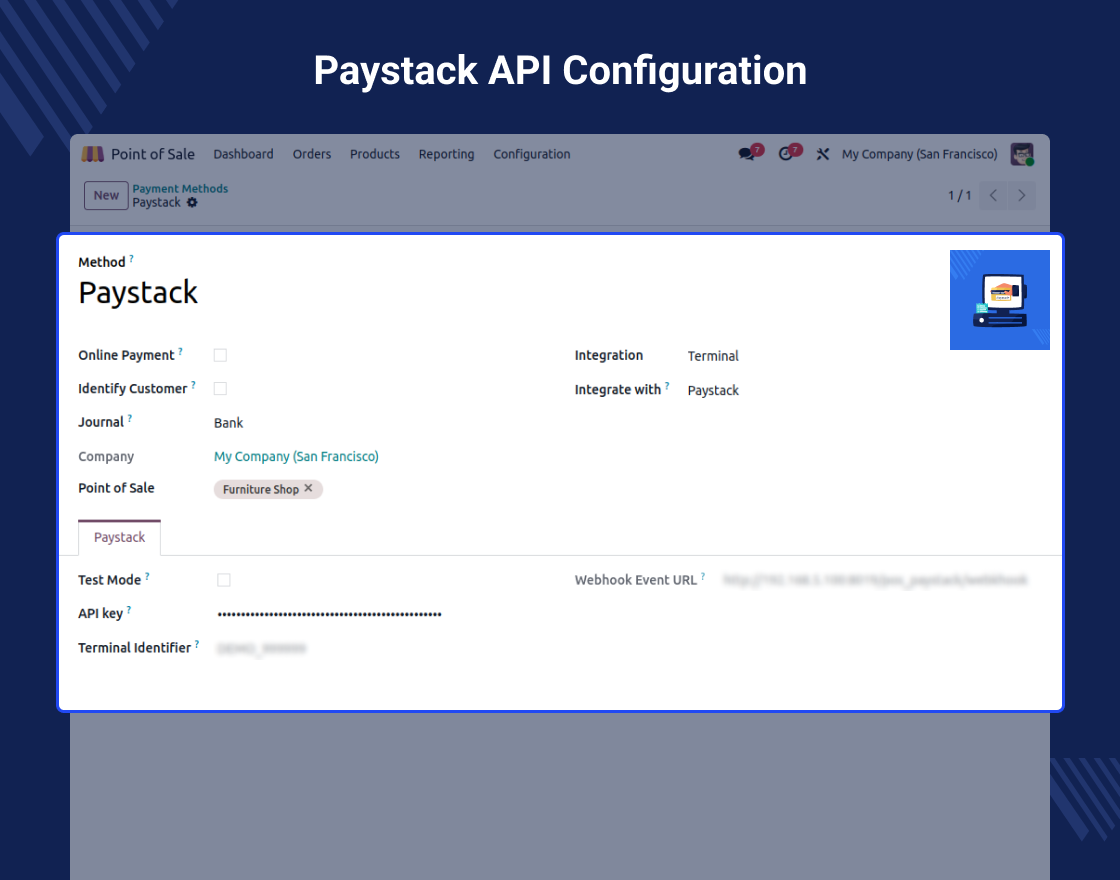The width and height of the screenshot is (1120, 880).
Task: Open the Products menu
Action: (x=374, y=154)
